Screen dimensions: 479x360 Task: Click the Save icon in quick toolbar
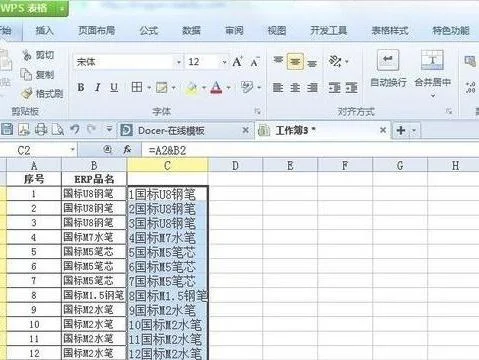click(x=7, y=129)
